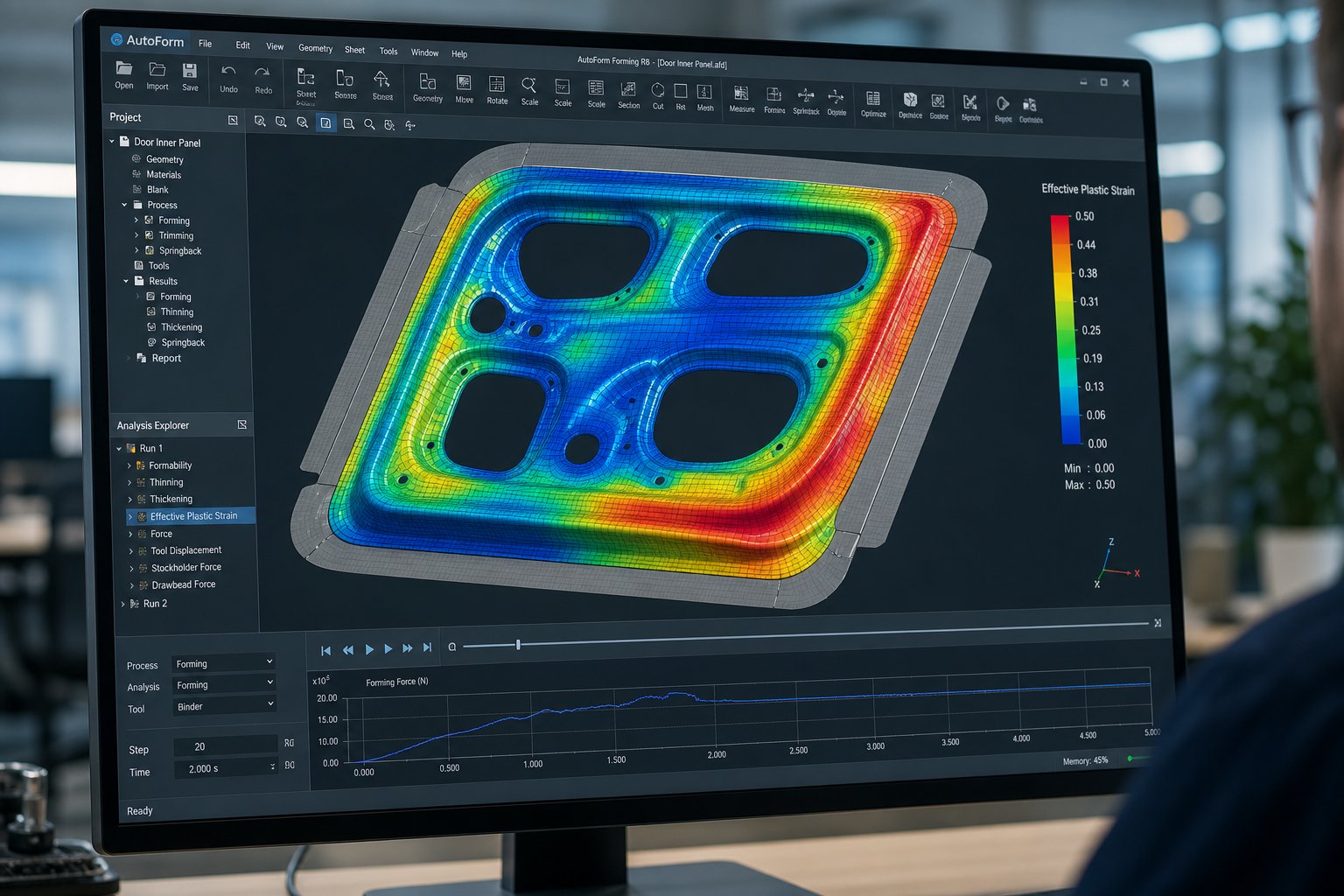This screenshot has height=896, width=1344.
Task: Select Formability under Run 1
Action: (170, 465)
